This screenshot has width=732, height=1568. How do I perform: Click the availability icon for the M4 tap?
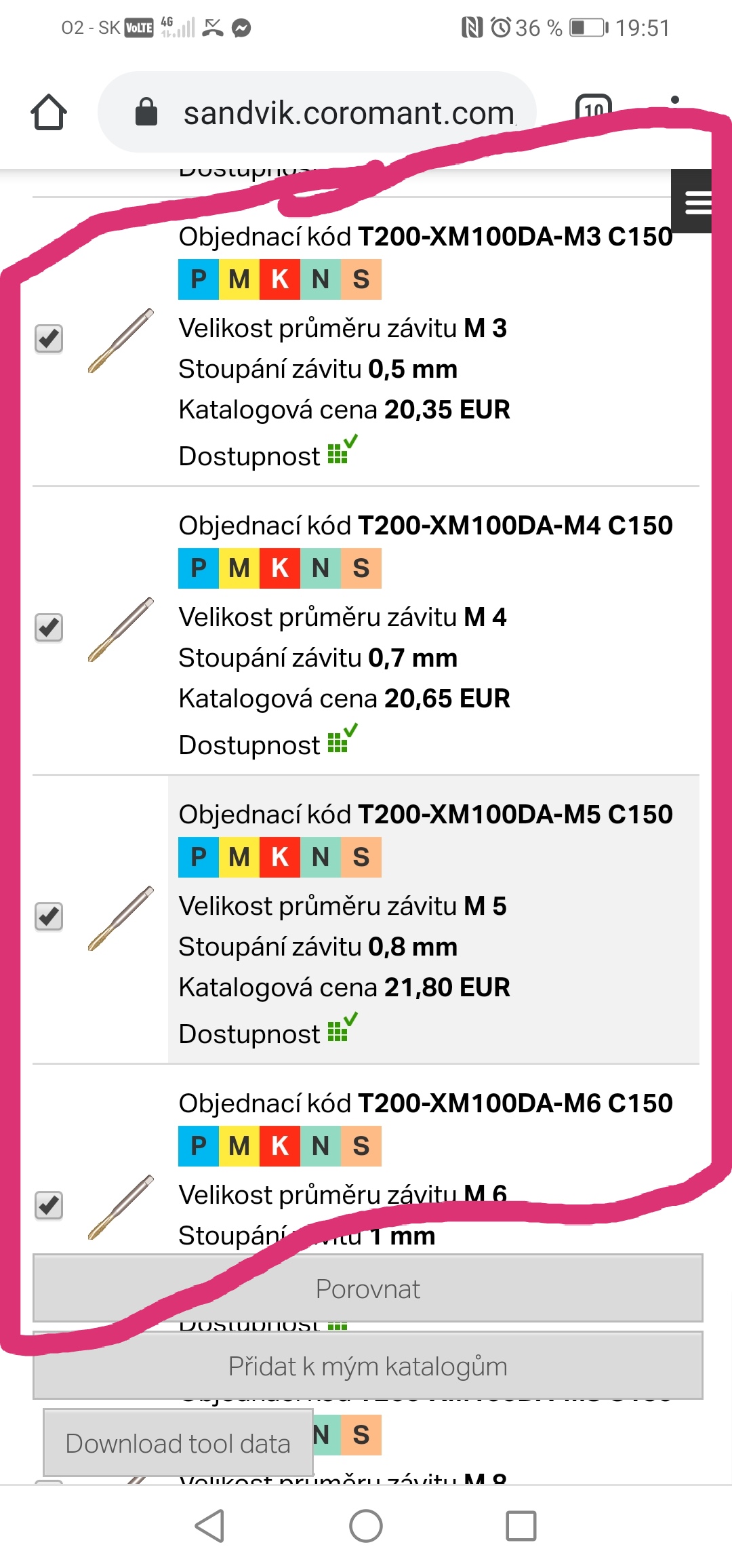click(x=342, y=741)
